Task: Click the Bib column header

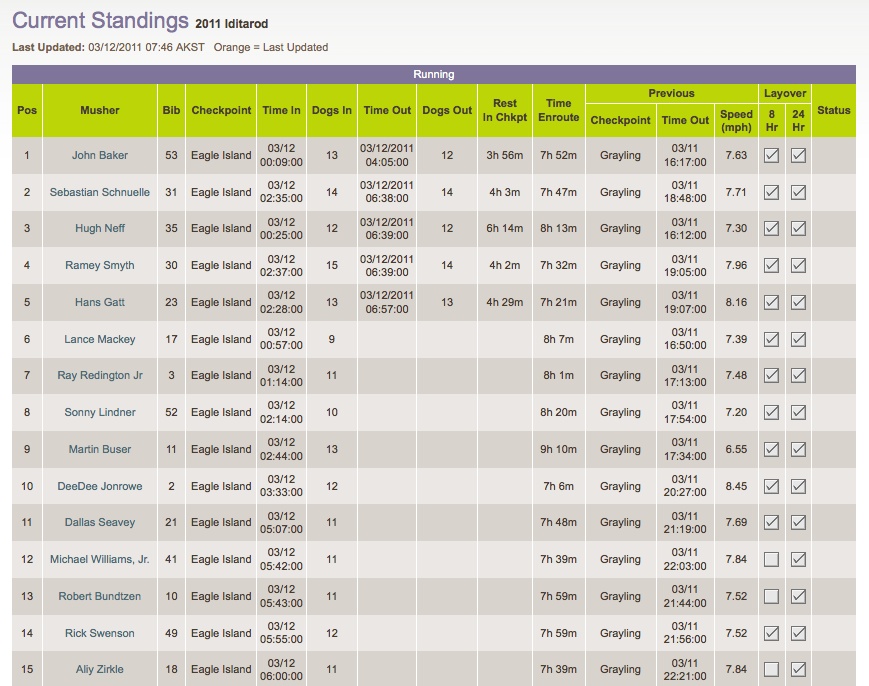Action: coord(171,110)
